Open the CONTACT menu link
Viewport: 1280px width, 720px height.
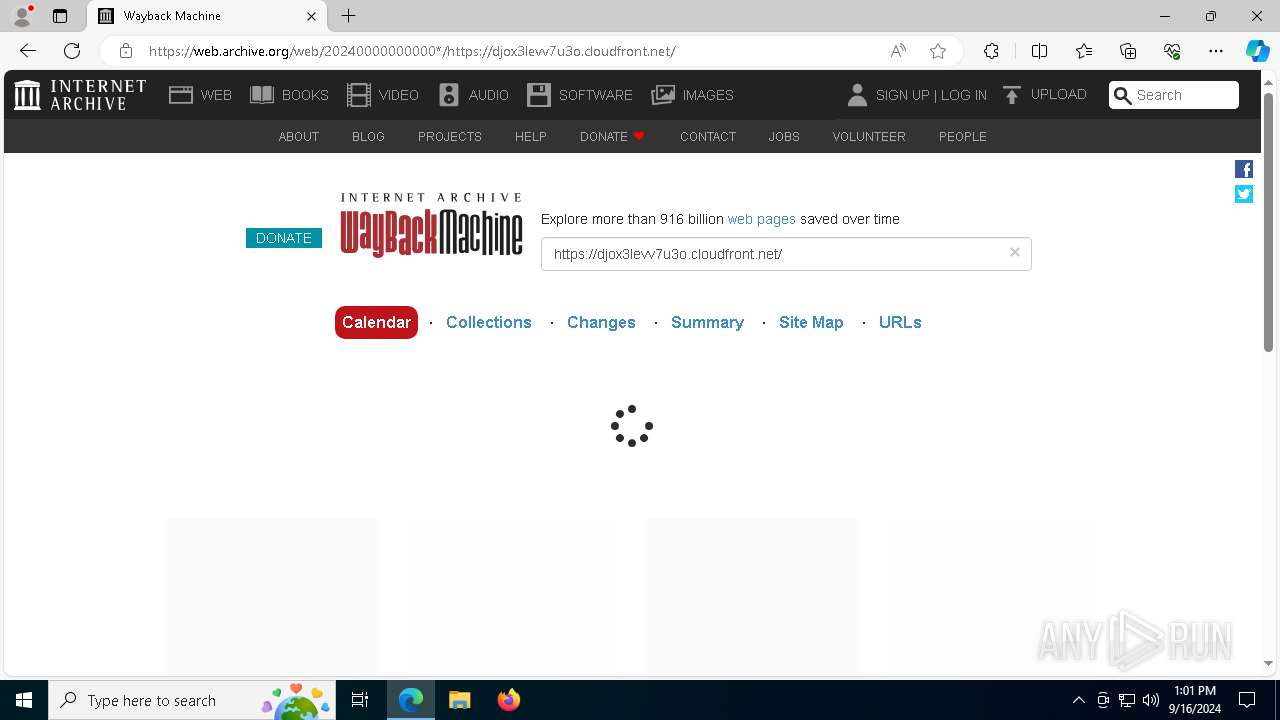(x=708, y=136)
